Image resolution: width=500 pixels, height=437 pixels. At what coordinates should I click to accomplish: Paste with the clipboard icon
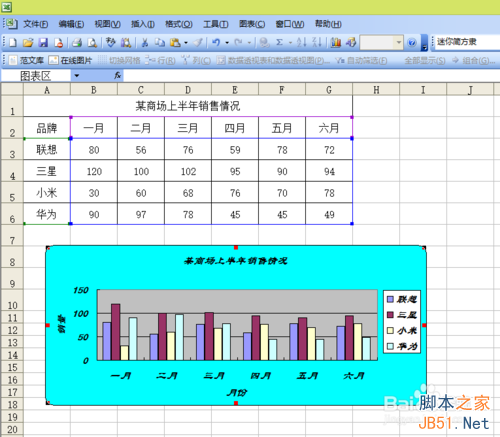pyautogui.click(x=175, y=43)
